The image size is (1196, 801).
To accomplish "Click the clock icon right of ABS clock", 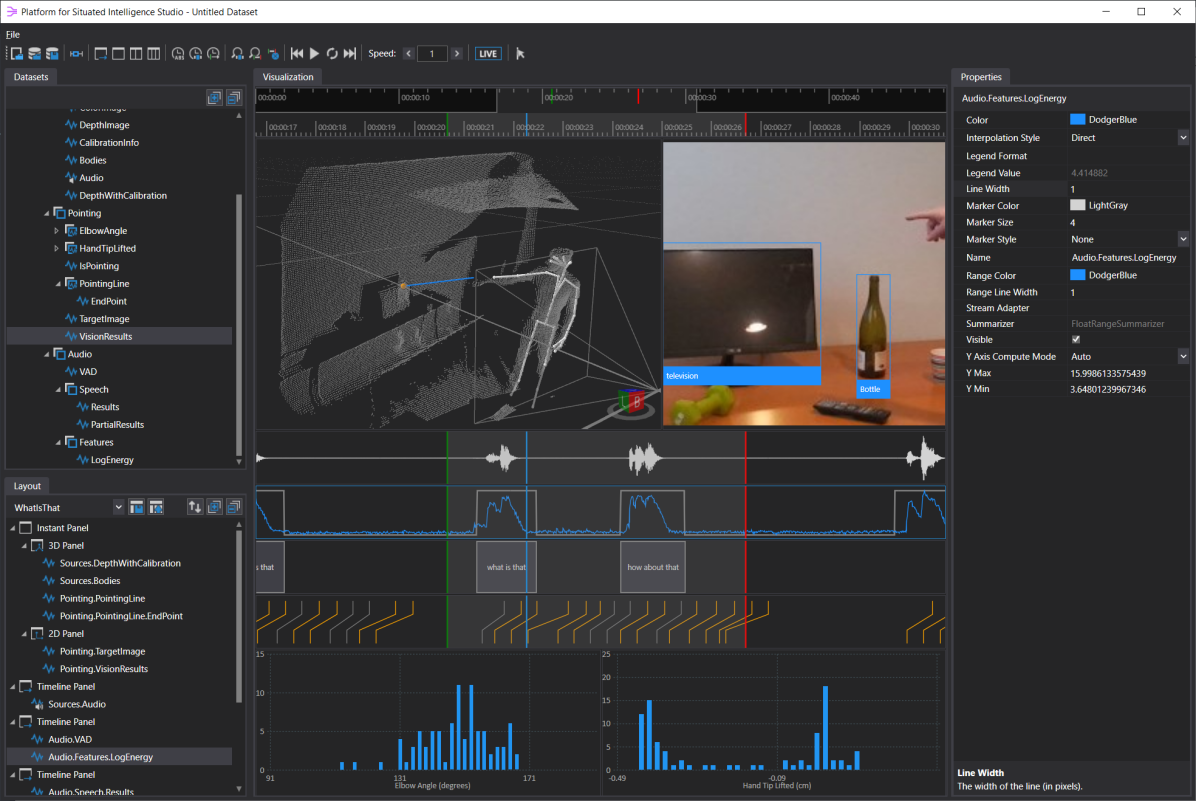I will (x=195, y=53).
